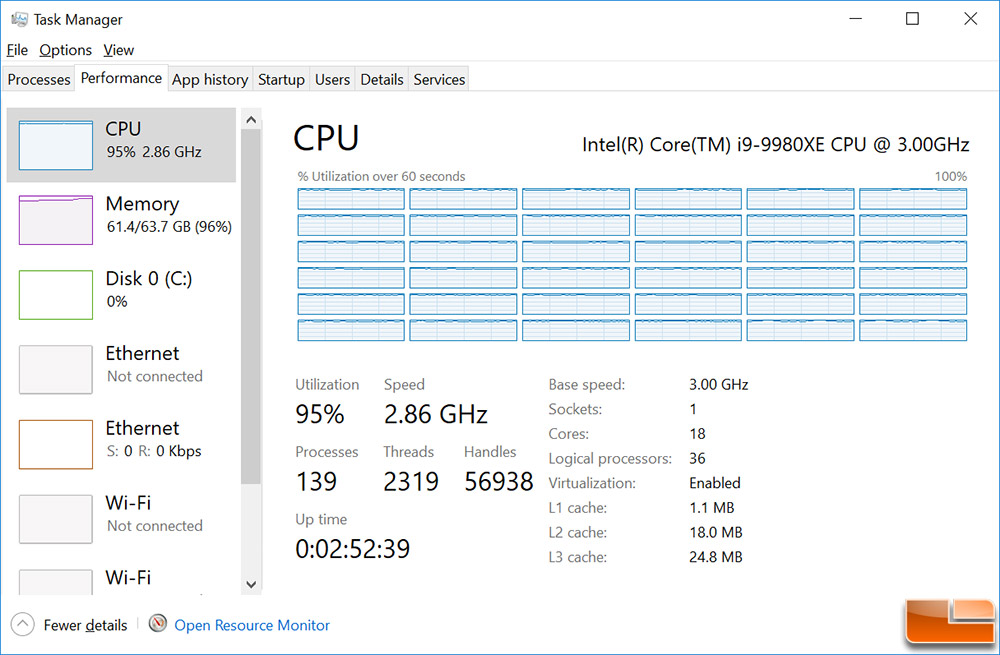Close the Task Manager window
The height and width of the screenshot is (655, 1000).
[x=970, y=19]
